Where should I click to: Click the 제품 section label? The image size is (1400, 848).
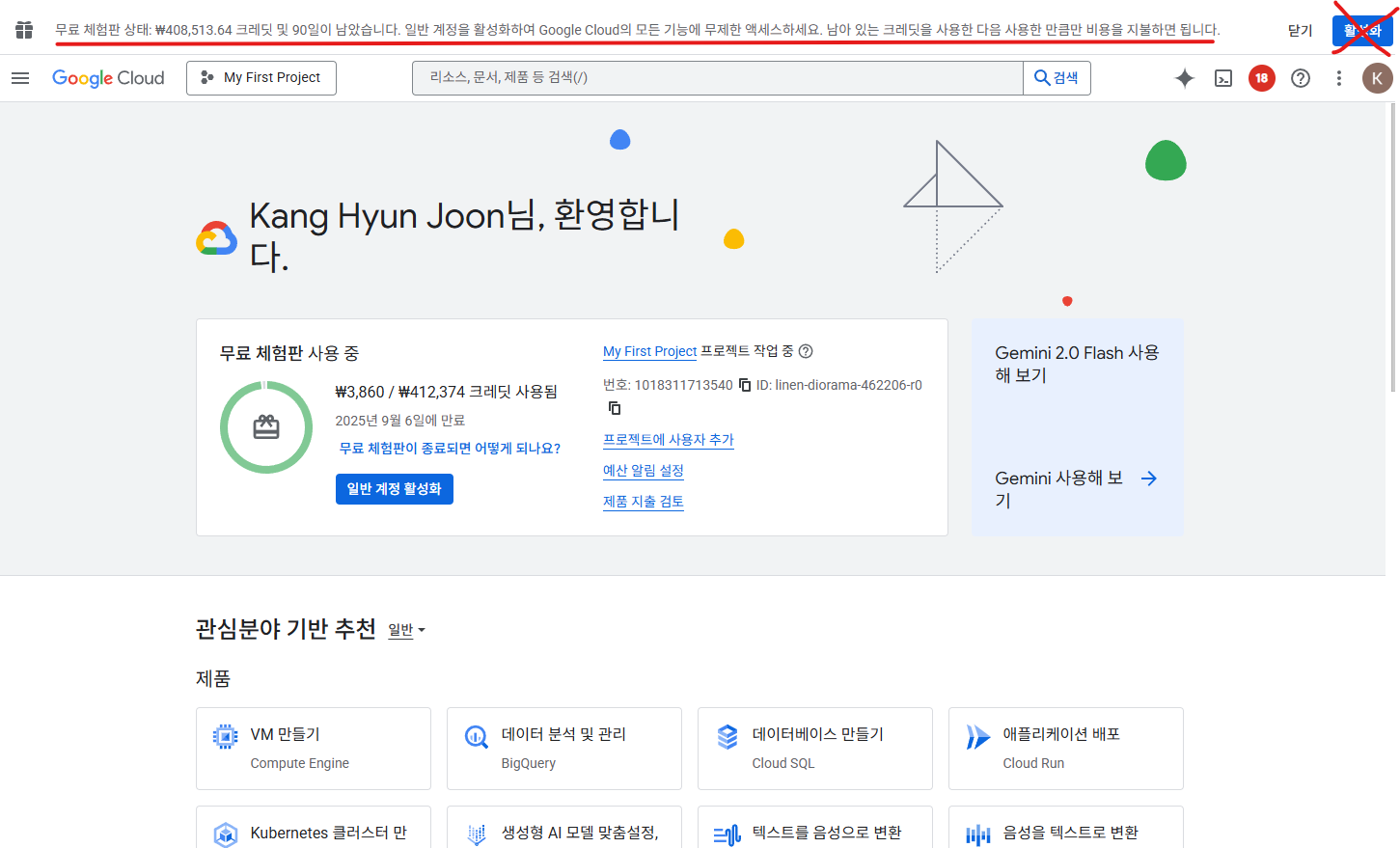(x=213, y=679)
